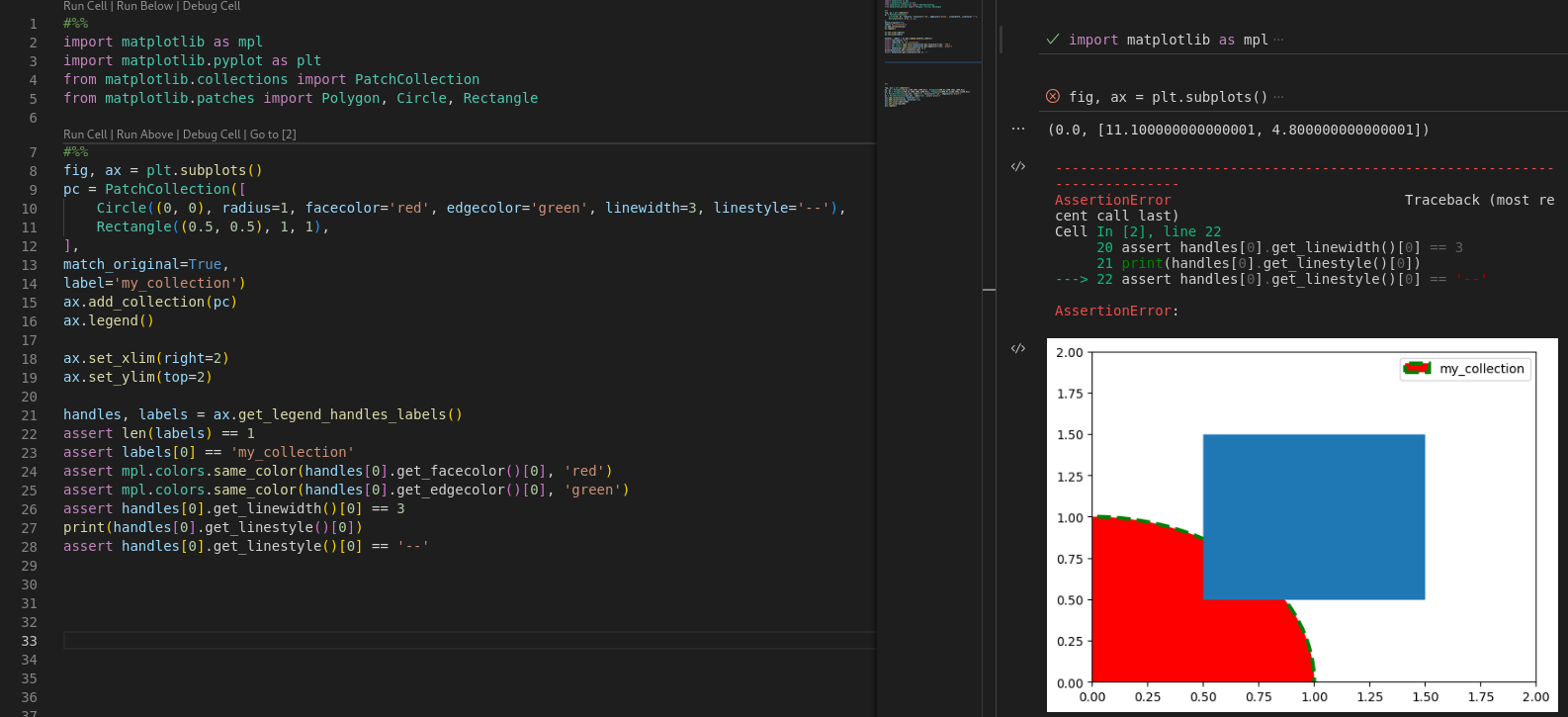Click line number 28 in the gutter
The height and width of the screenshot is (717, 1568).
(x=30, y=547)
